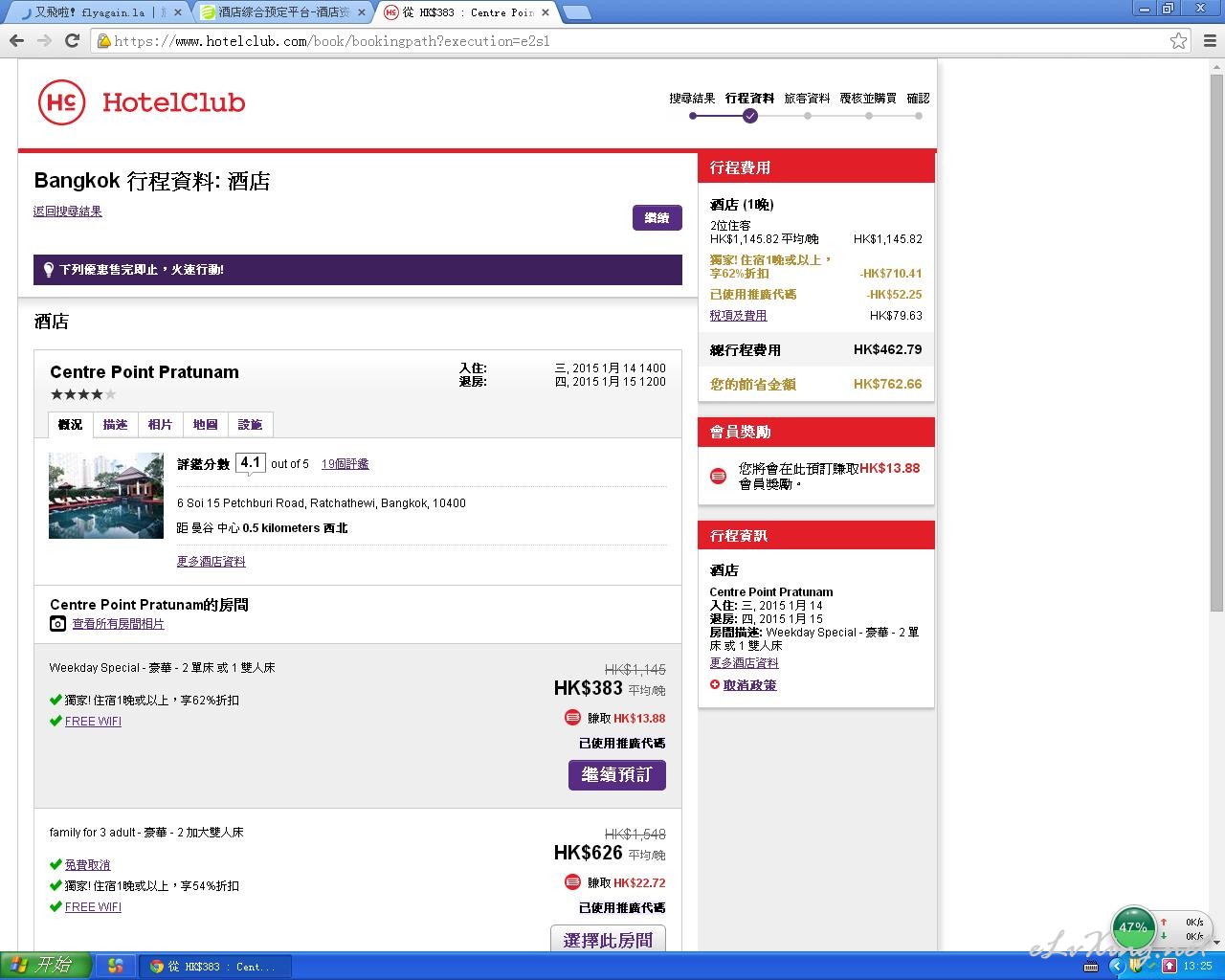
Task: Click the lightbulb icon in purple banner
Action: [x=48, y=270]
